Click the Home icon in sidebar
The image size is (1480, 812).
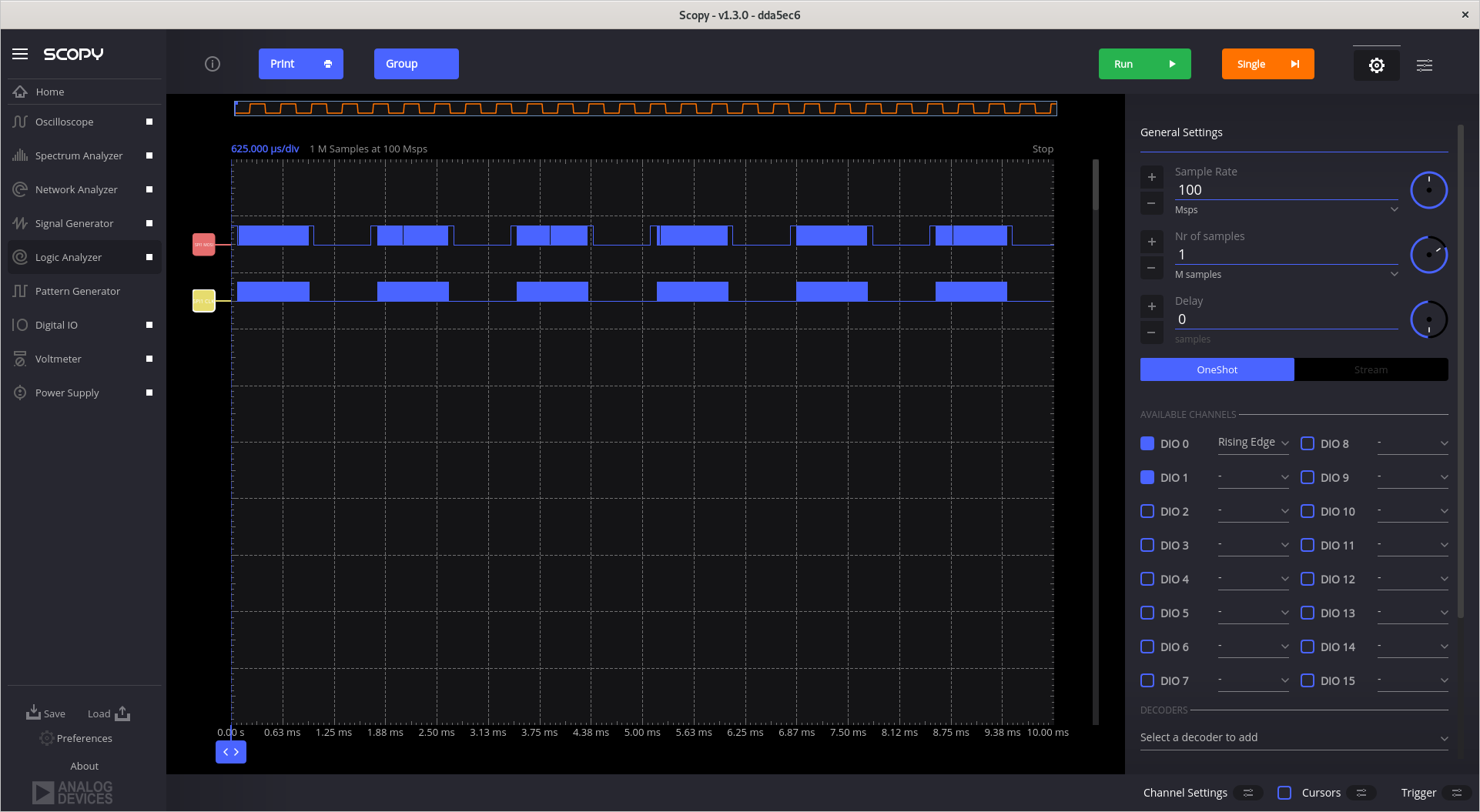tap(20, 92)
